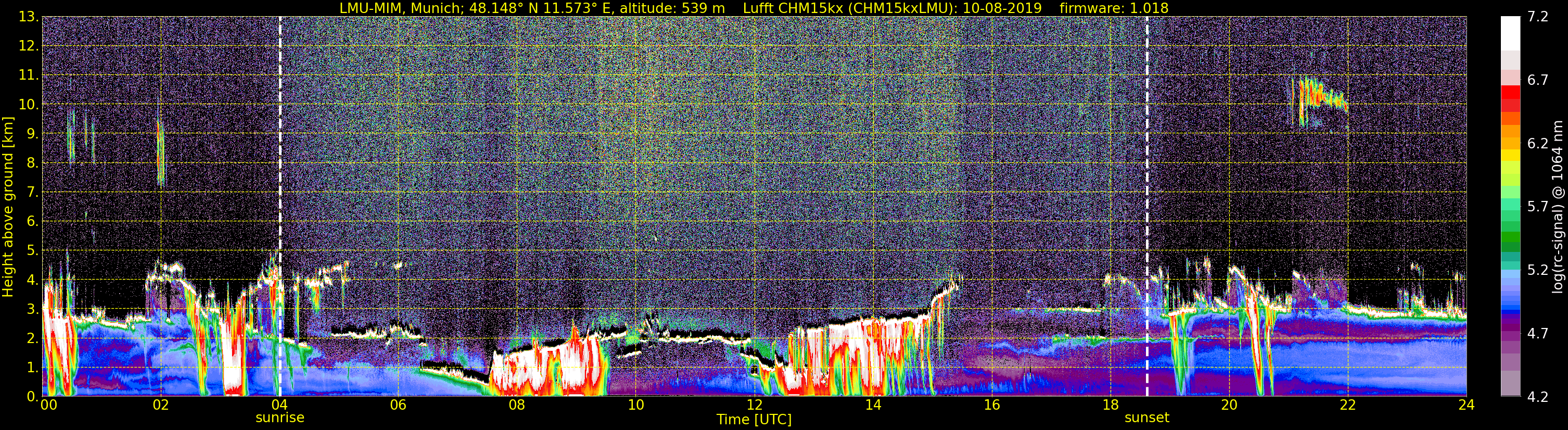
Task: Click the y-axis tick label '4.'
Action: pyautogui.click(x=32, y=280)
